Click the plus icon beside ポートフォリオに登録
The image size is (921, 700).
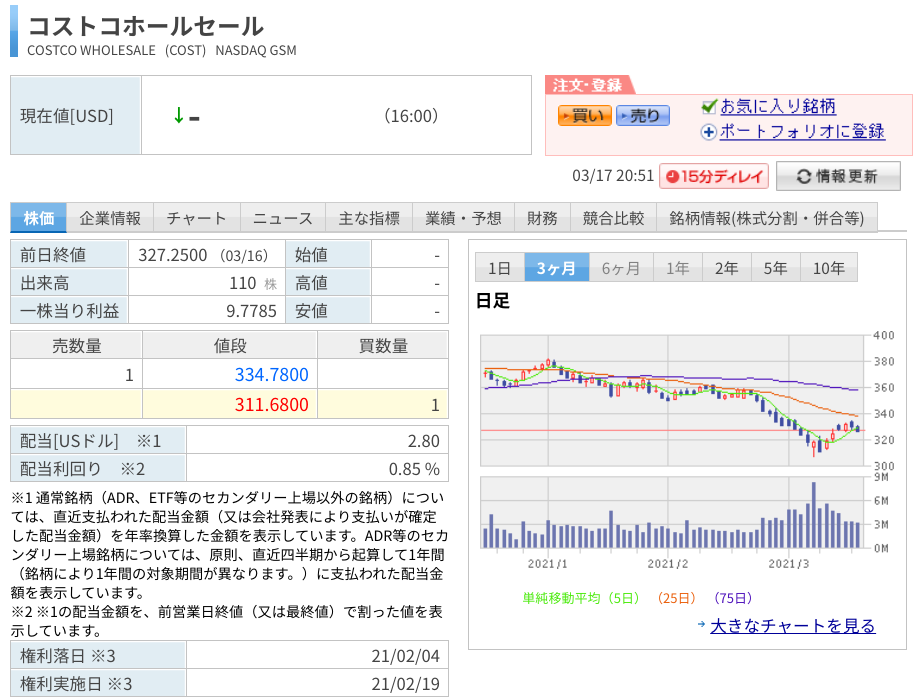[709, 132]
